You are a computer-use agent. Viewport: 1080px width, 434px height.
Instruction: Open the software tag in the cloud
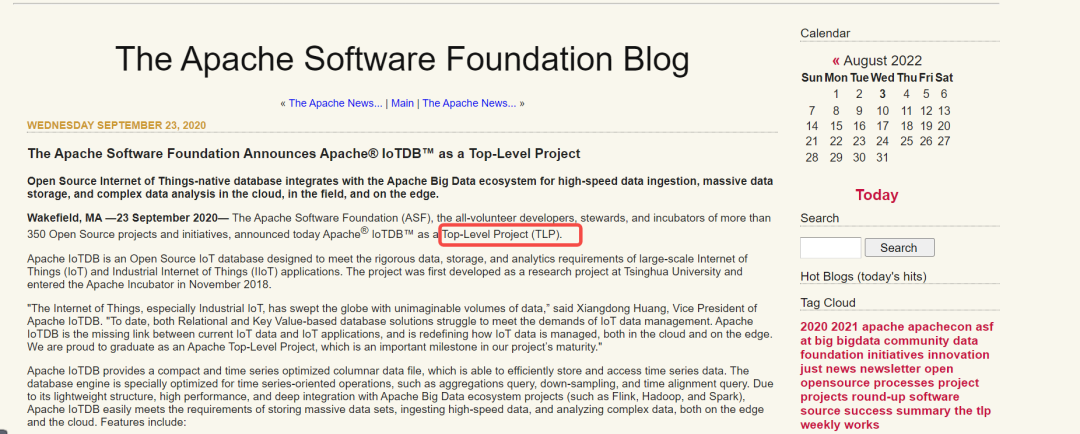coord(935,397)
